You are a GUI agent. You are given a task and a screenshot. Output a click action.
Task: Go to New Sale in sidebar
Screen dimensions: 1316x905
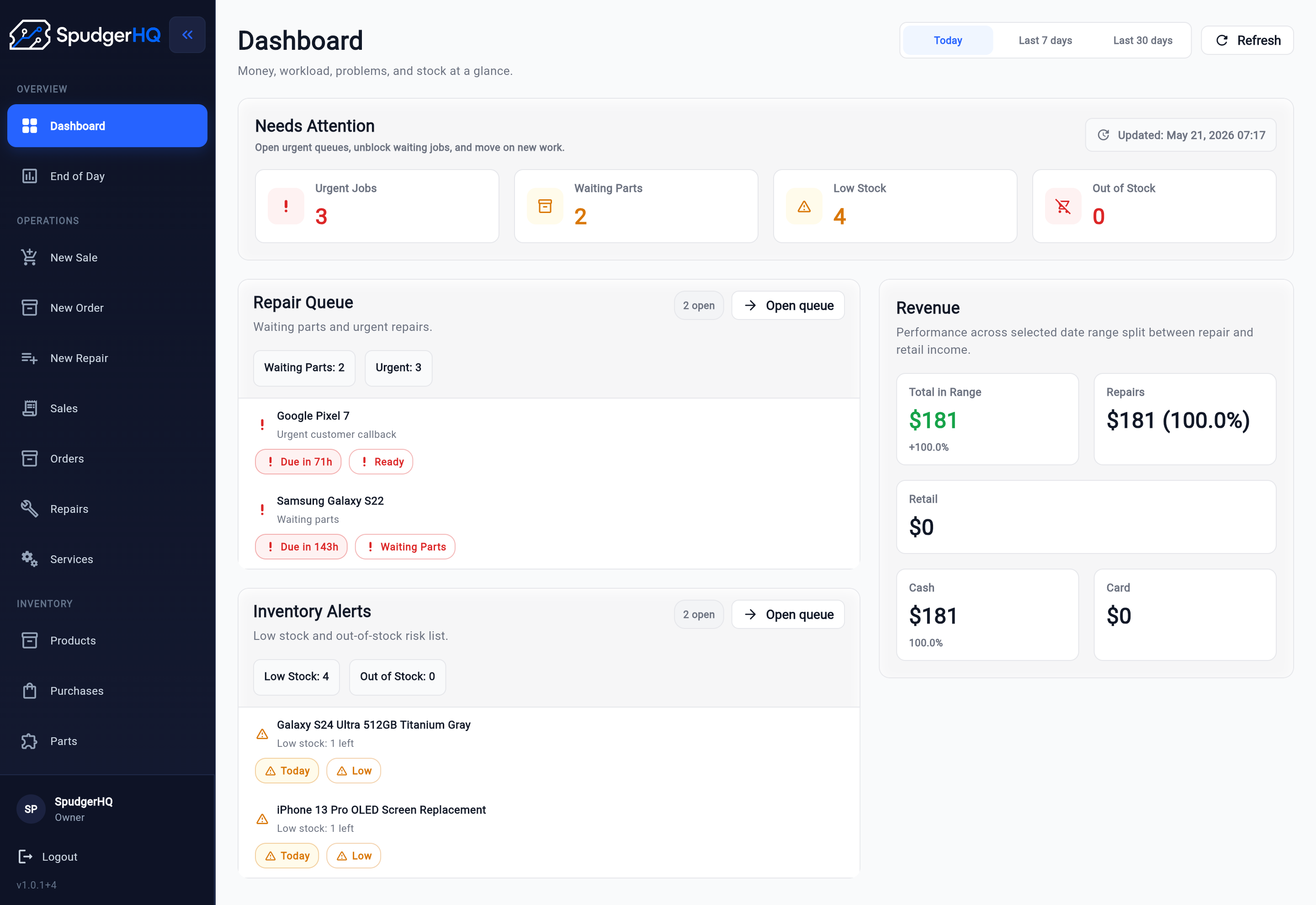tap(107, 257)
